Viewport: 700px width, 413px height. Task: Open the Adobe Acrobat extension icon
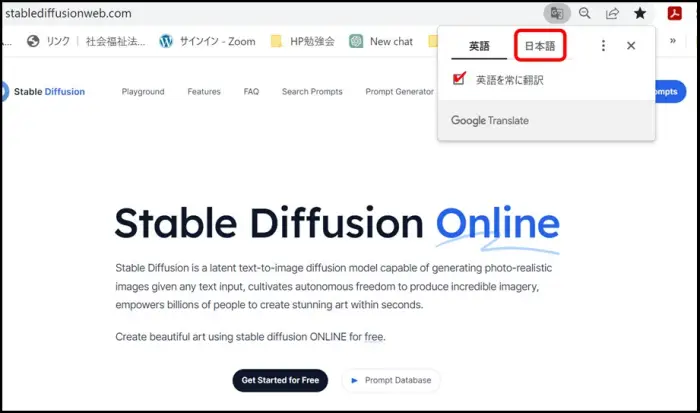coord(675,13)
